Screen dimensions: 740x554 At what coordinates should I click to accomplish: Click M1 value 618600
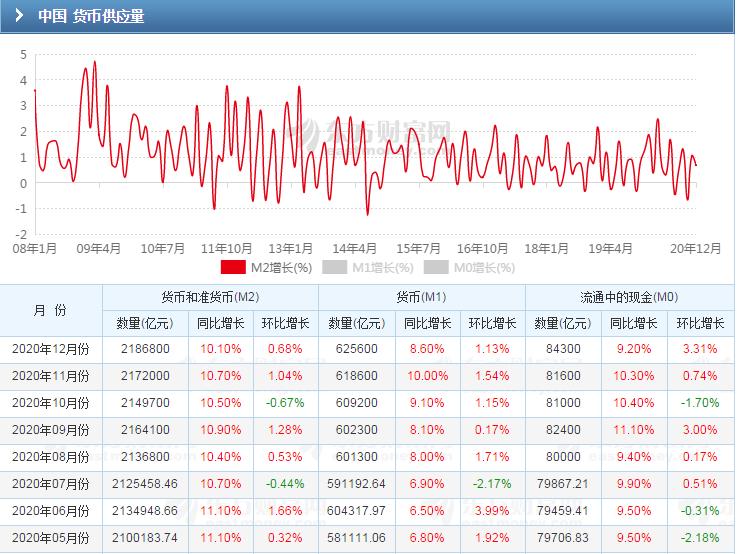[x=357, y=376]
